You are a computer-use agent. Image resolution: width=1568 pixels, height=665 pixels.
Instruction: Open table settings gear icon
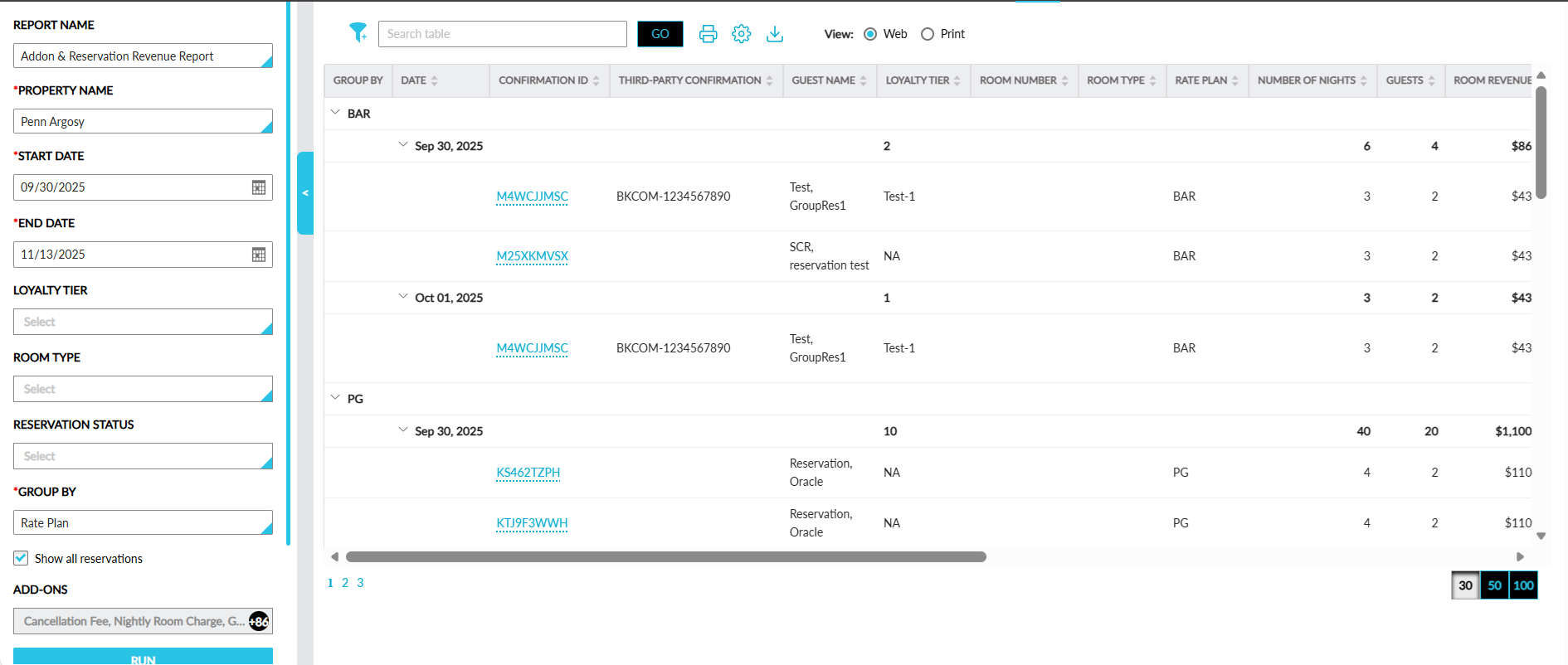pos(741,34)
